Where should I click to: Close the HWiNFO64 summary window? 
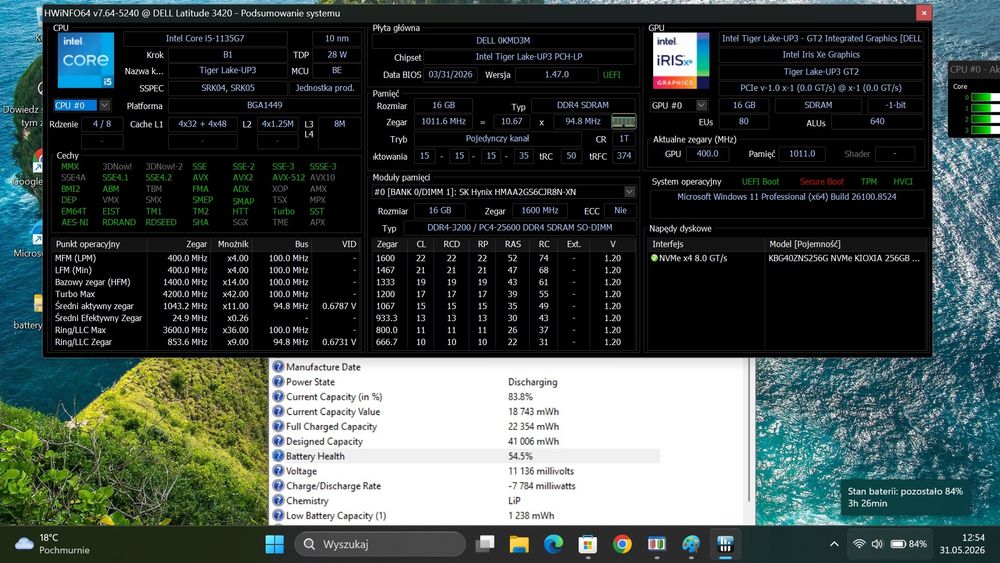click(x=923, y=13)
